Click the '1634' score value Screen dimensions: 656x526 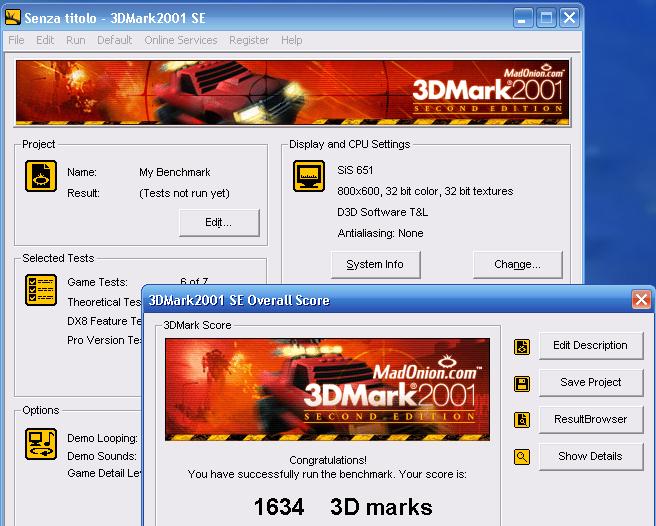point(279,507)
